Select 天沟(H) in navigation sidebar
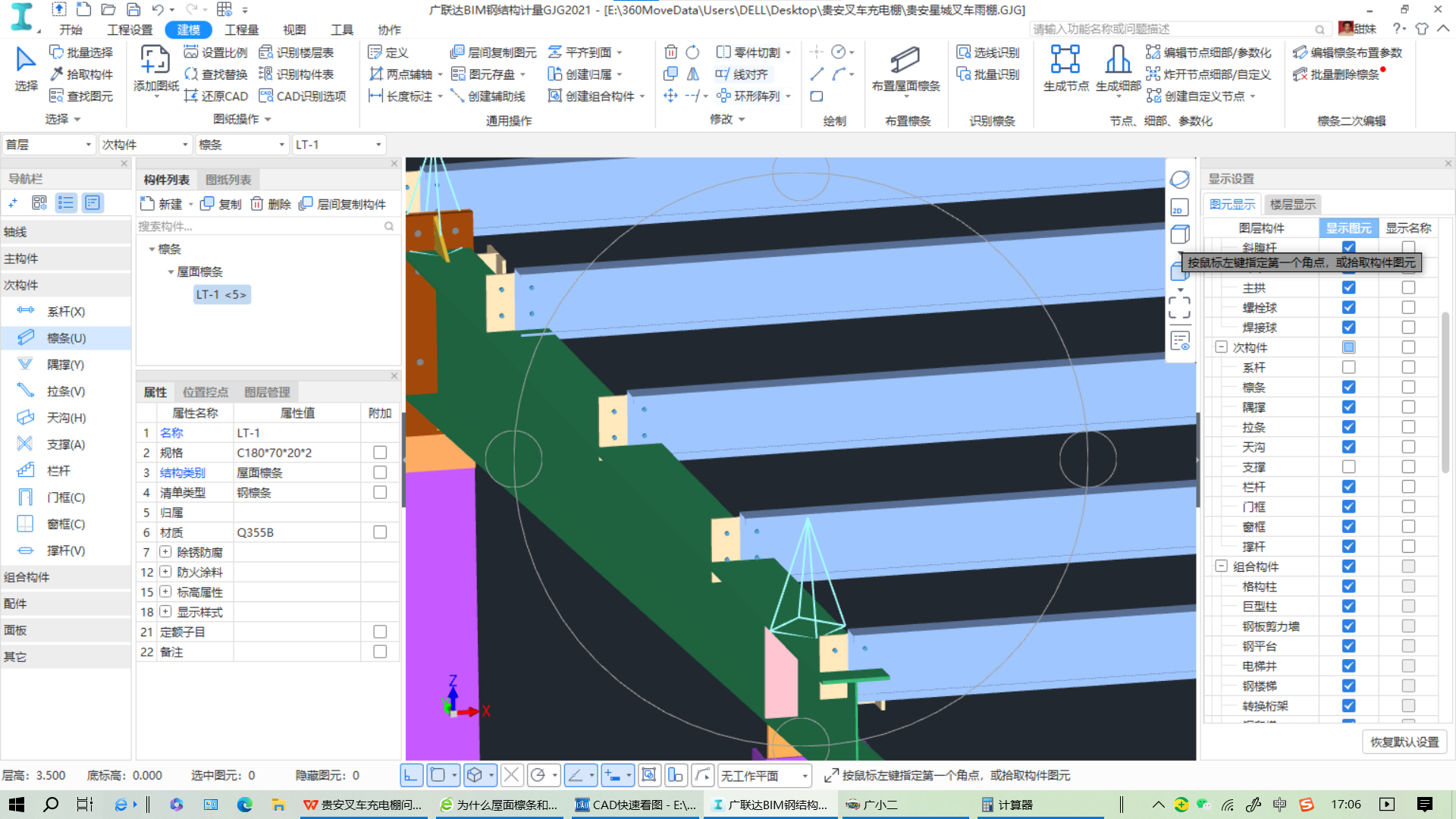 click(66, 418)
